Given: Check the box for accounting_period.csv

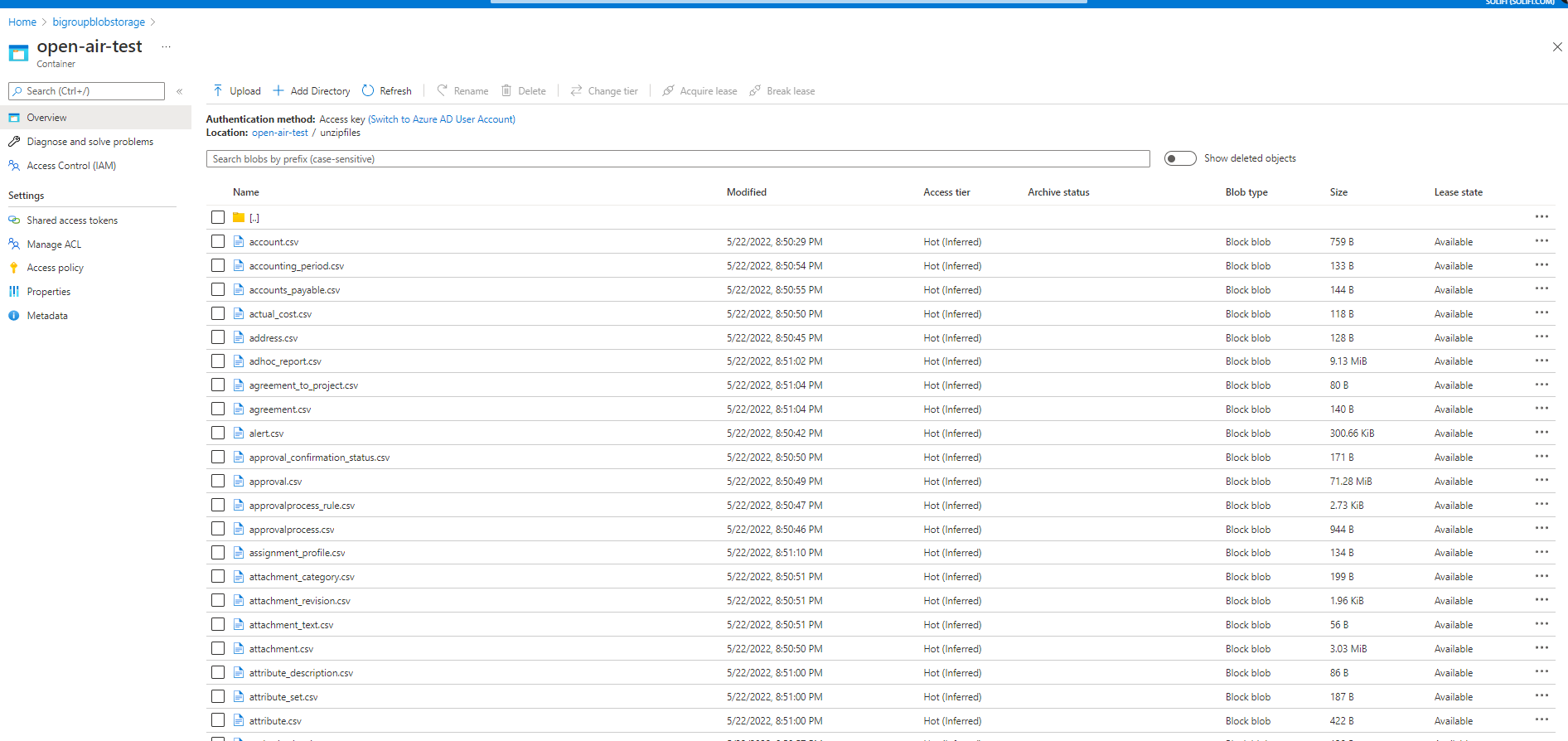Looking at the screenshot, I should [218, 265].
